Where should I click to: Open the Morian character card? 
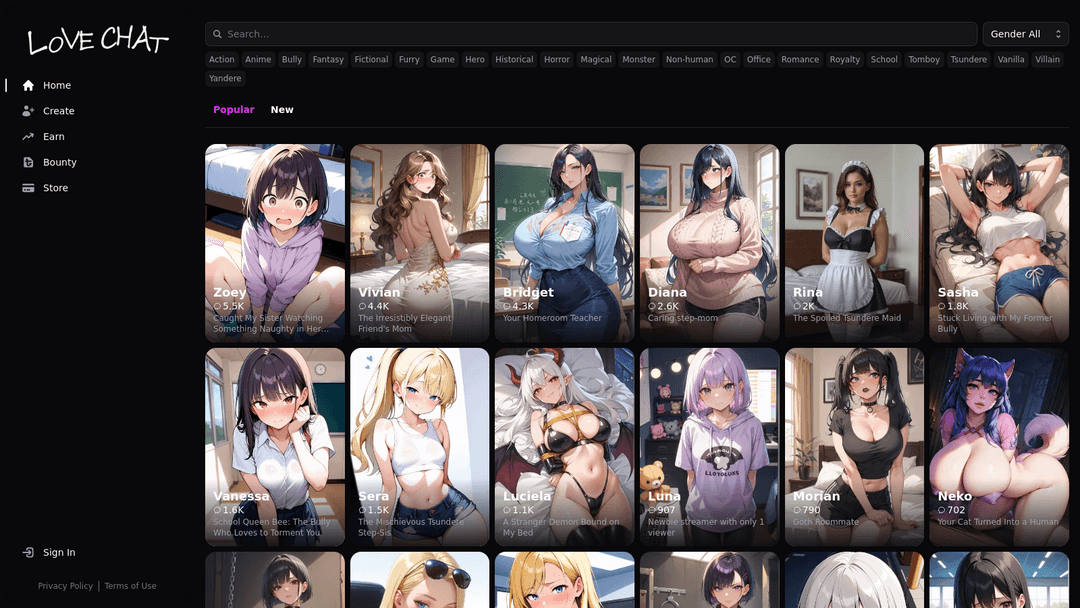(x=854, y=447)
